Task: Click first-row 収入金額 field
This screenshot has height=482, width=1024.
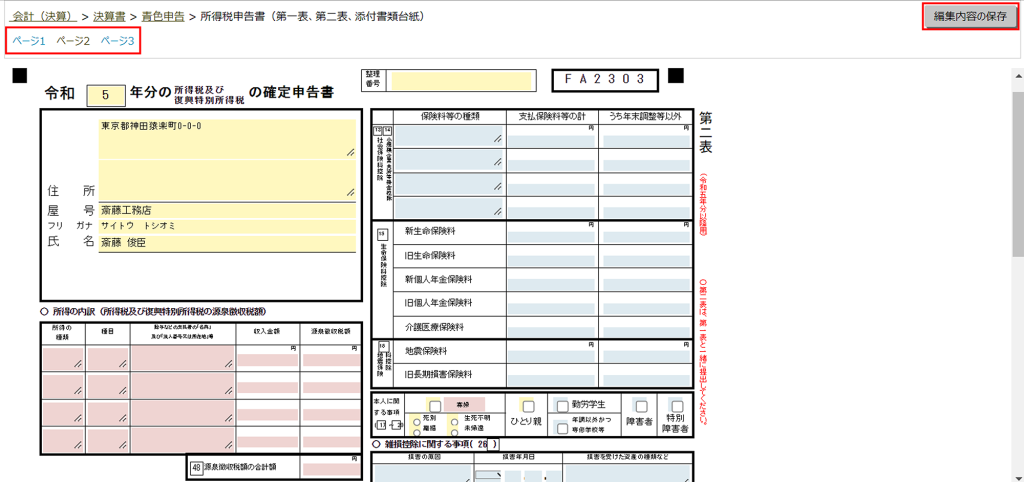Action: (x=267, y=359)
